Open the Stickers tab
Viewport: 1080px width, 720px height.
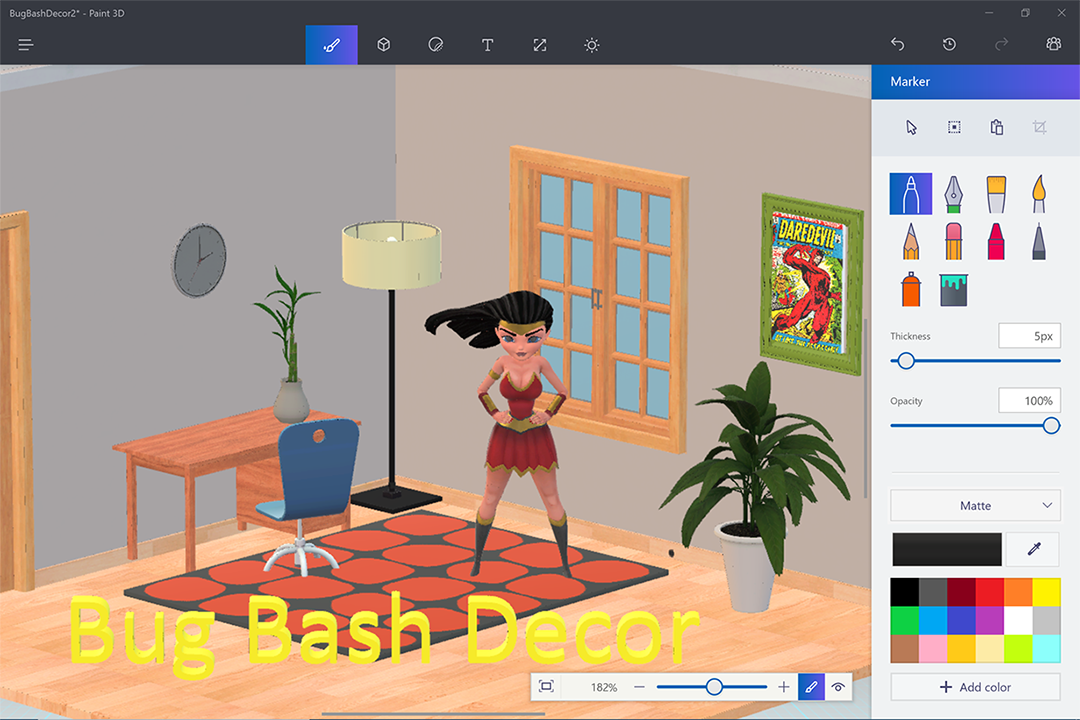click(435, 45)
